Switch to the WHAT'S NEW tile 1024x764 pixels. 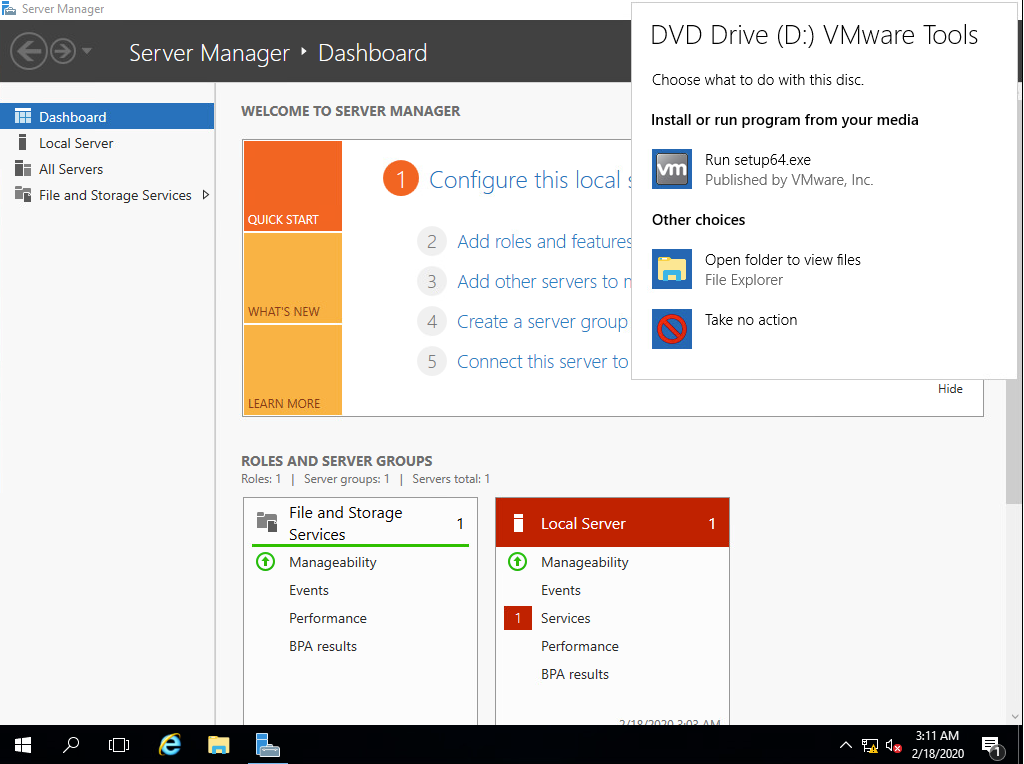tap(292, 278)
